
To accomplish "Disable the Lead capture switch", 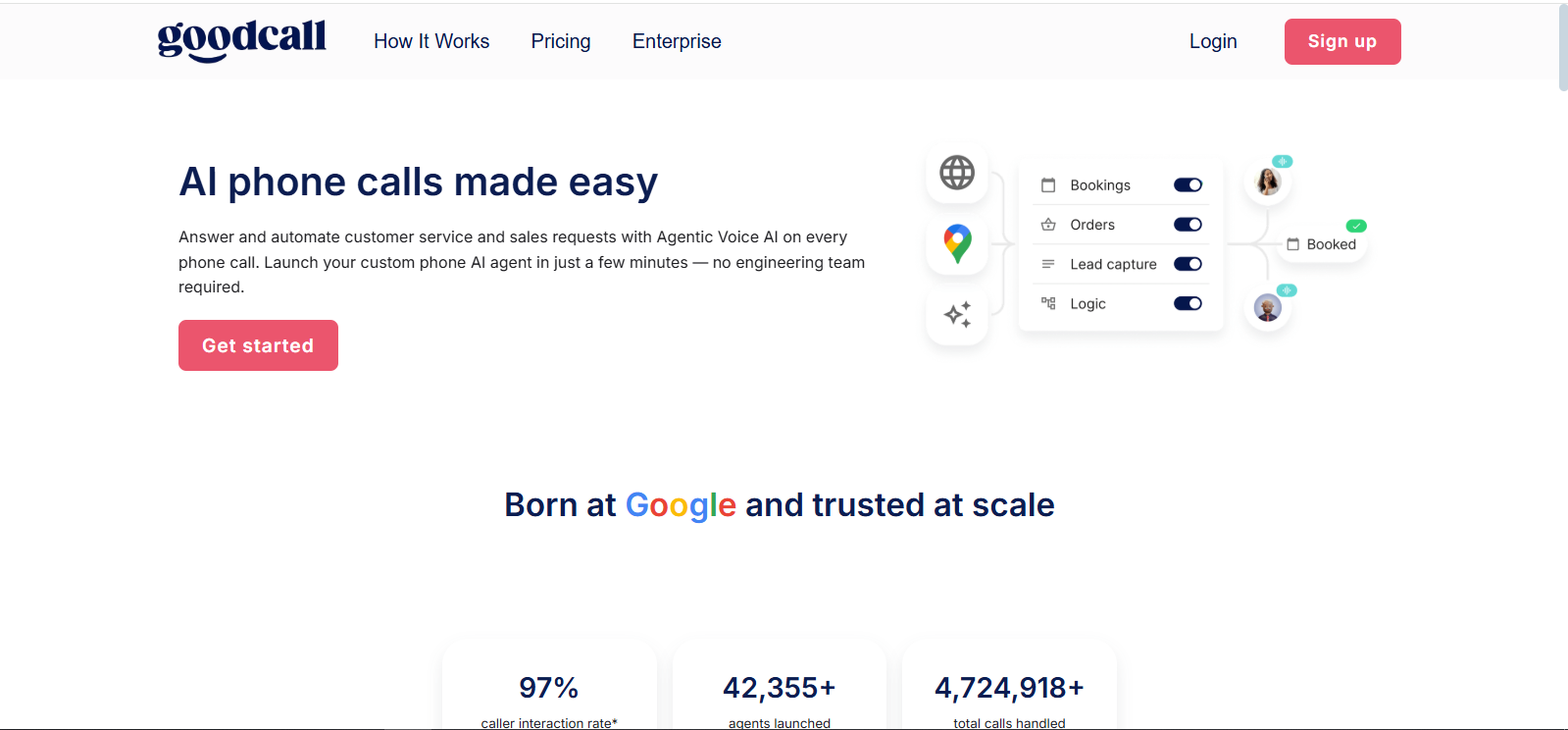I will click(x=1188, y=264).
